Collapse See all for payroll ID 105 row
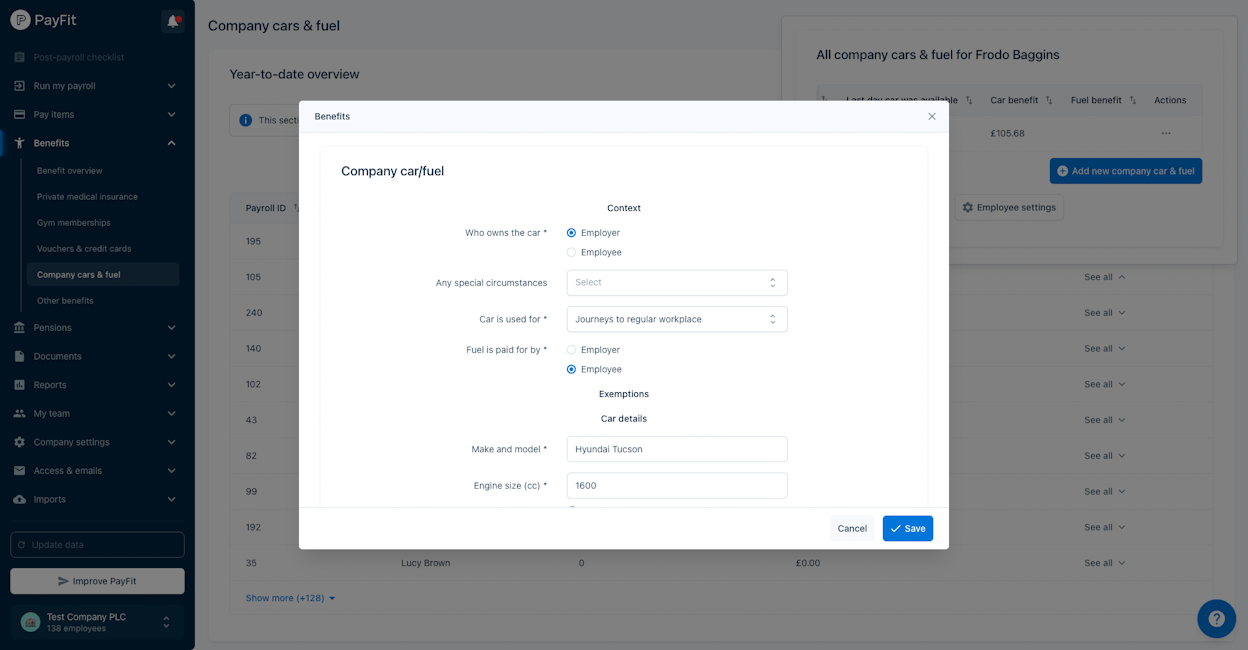Screen dimensions: 1248x650 coord(1105,277)
